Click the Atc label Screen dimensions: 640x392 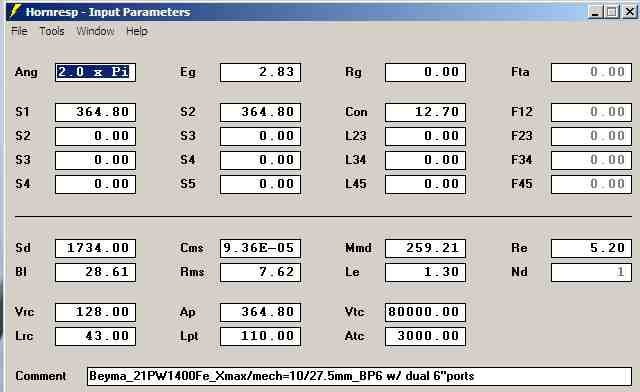pos(354,336)
